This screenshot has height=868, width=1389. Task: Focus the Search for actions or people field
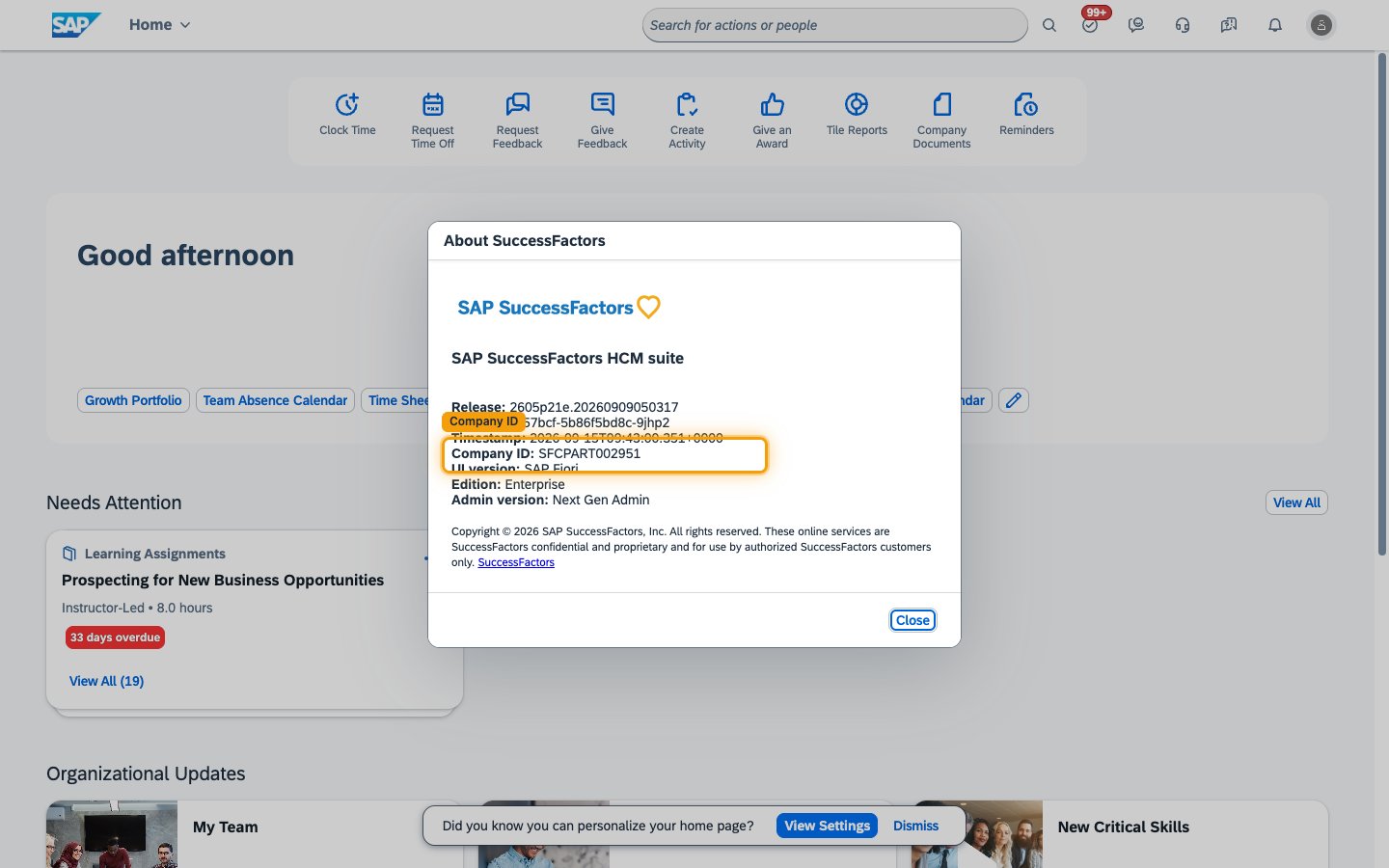835,25
